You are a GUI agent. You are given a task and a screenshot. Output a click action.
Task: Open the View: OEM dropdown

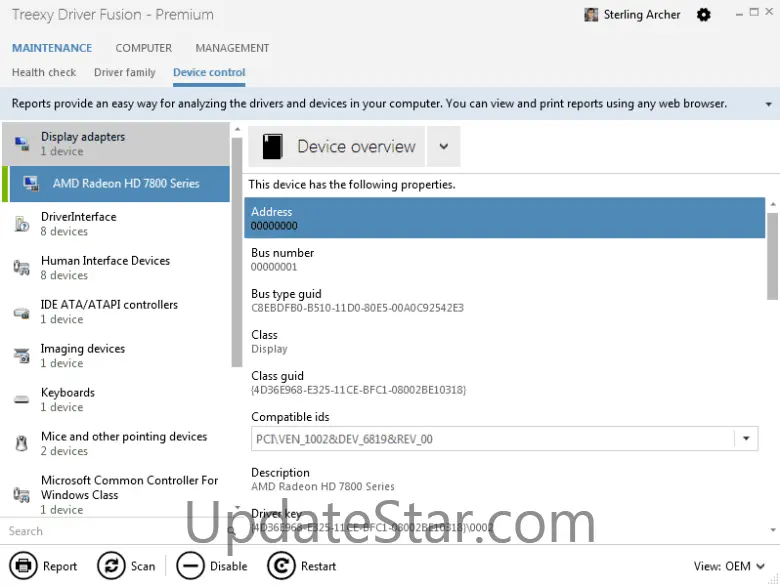729,566
